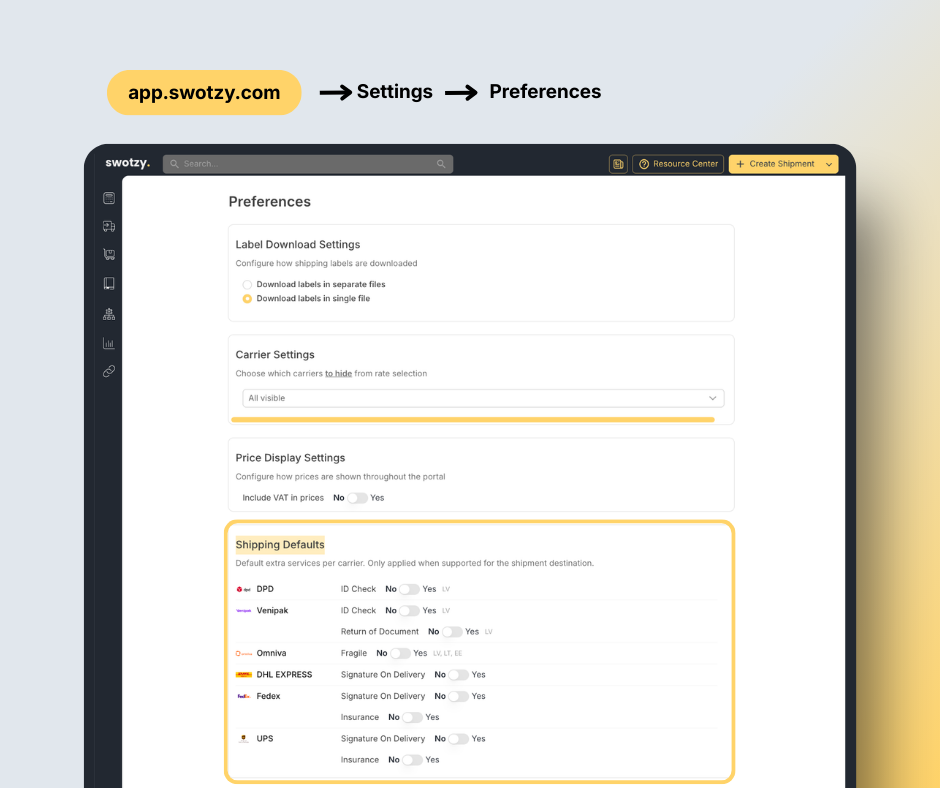Image resolution: width=940 pixels, height=788 pixels.
Task: Click the 'Fragile' label in Omniva row
Action: [x=354, y=653]
